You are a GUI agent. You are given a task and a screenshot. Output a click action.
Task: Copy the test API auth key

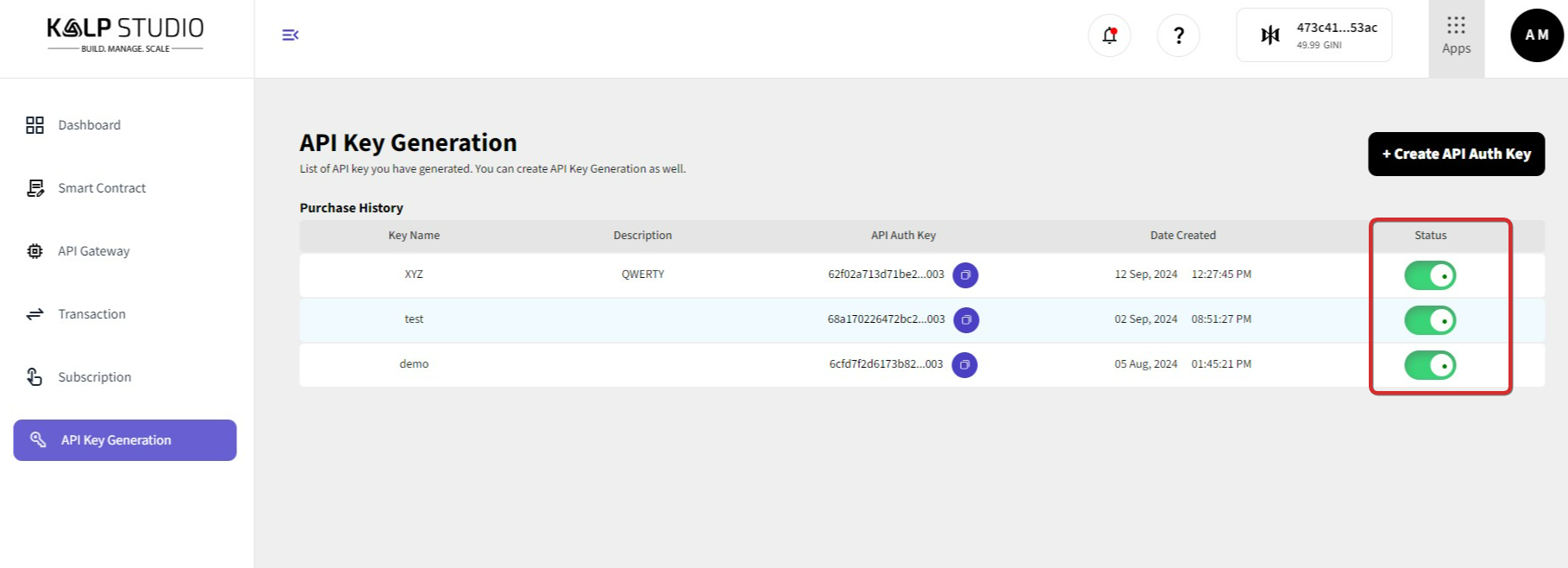tap(966, 320)
